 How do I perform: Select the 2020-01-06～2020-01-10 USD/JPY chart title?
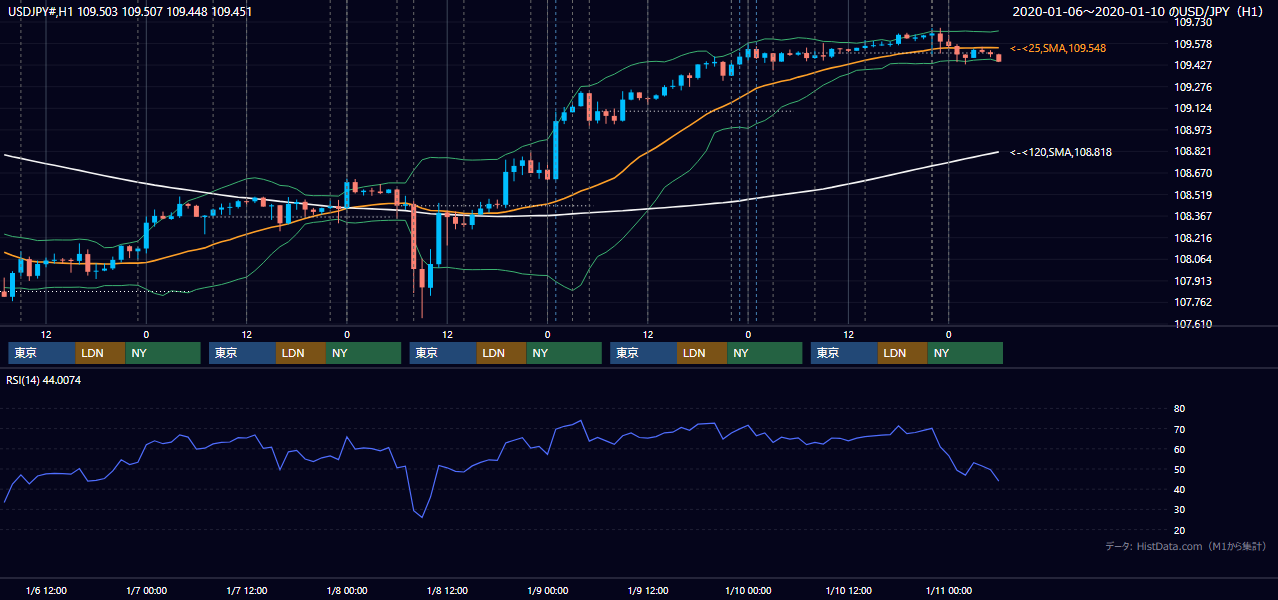pos(1139,11)
